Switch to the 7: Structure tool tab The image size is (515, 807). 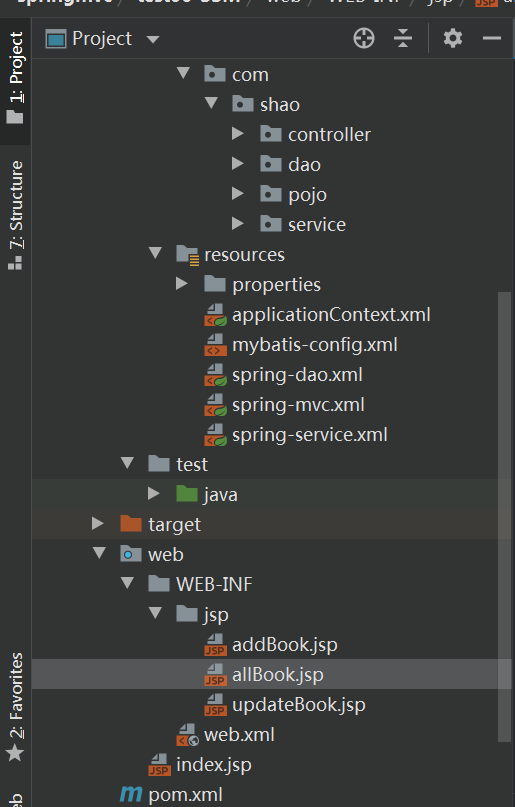click(15, 215)
